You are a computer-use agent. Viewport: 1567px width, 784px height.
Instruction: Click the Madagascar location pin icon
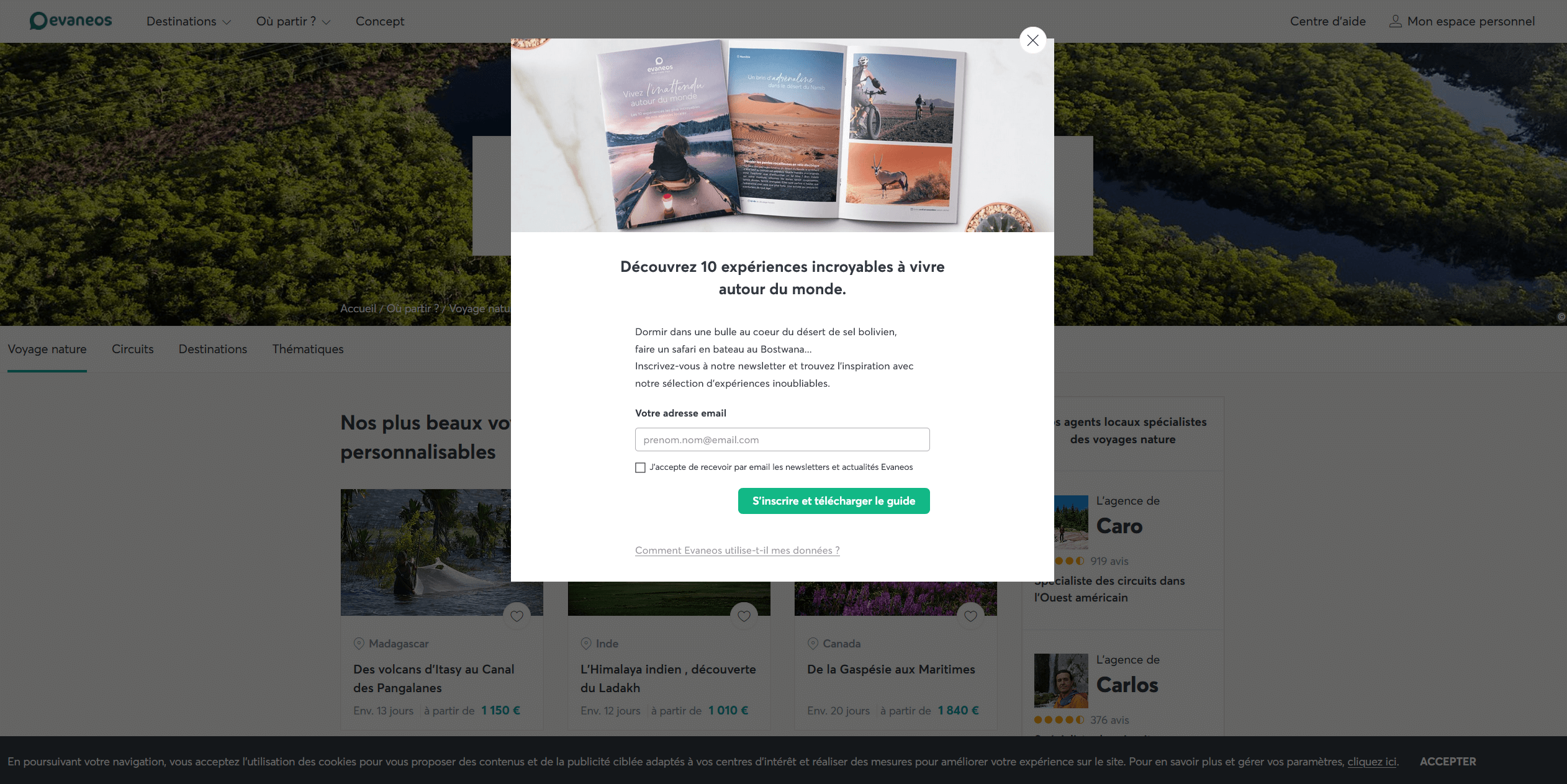click(359, 644)
